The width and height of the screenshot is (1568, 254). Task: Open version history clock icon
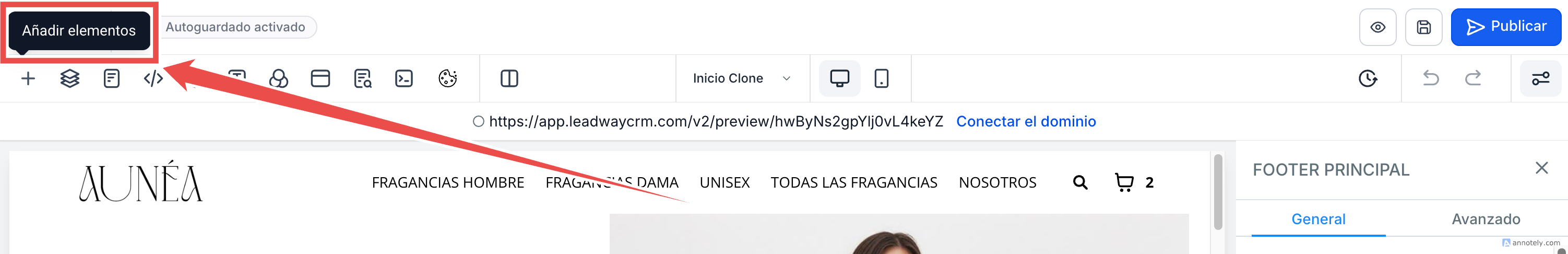pos(1368,78)
